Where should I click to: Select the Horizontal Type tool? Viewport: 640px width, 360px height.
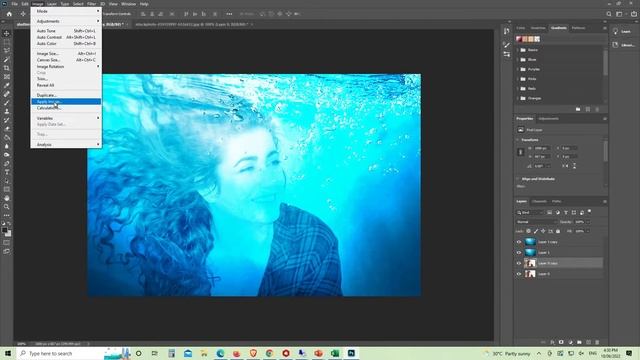(7, 172)
